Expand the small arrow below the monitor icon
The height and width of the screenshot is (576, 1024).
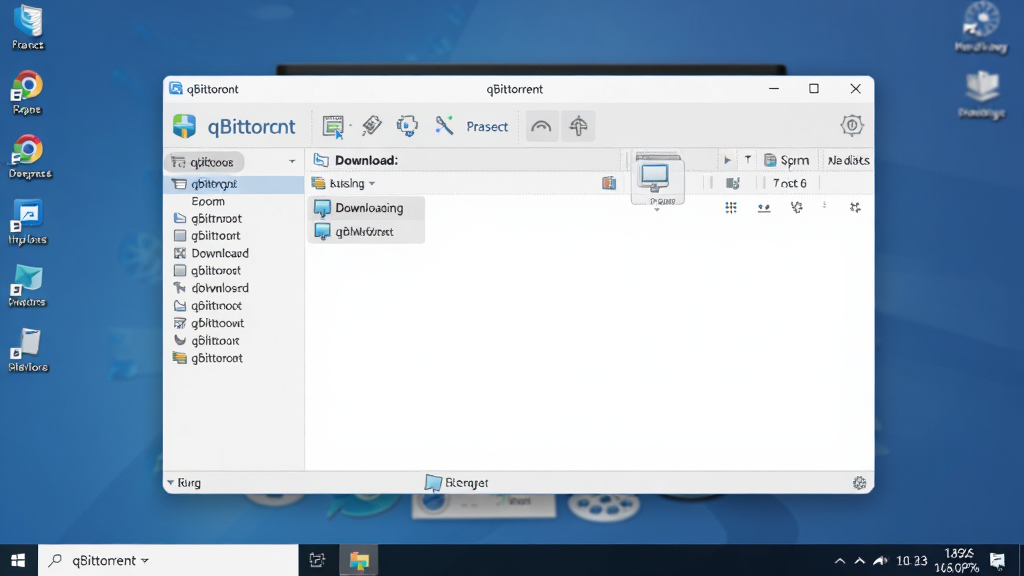click(x=657, y=210)
